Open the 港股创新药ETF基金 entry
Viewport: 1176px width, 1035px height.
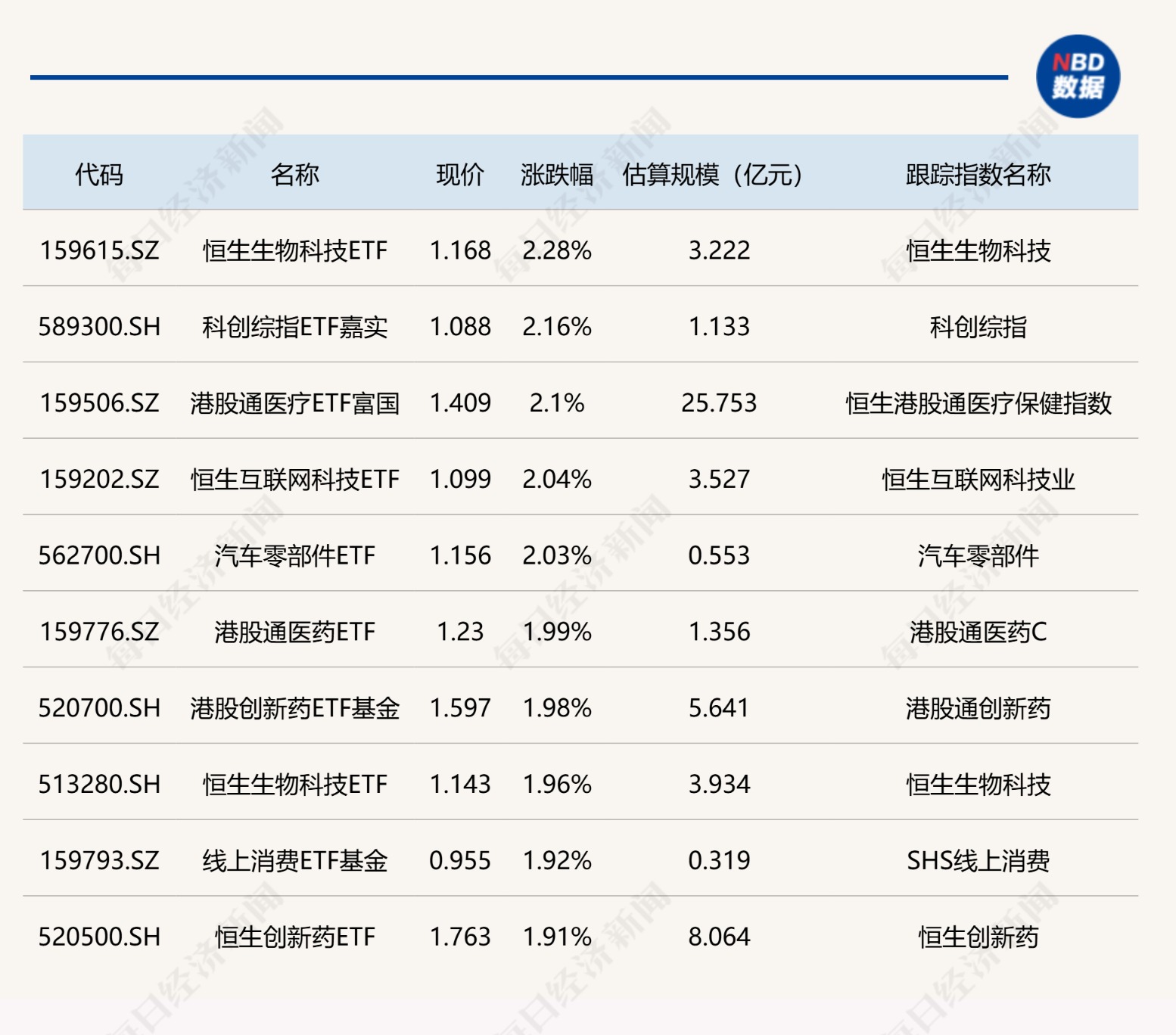point(294,708)
